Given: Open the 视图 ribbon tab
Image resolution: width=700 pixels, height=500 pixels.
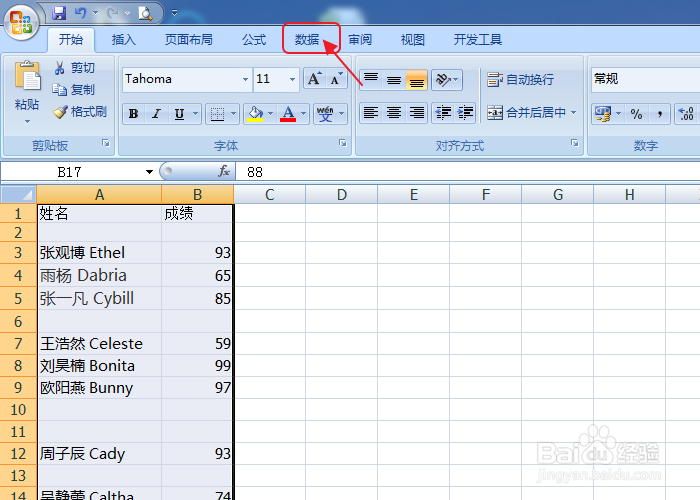Looking at the screenshot, I should 412,40.
